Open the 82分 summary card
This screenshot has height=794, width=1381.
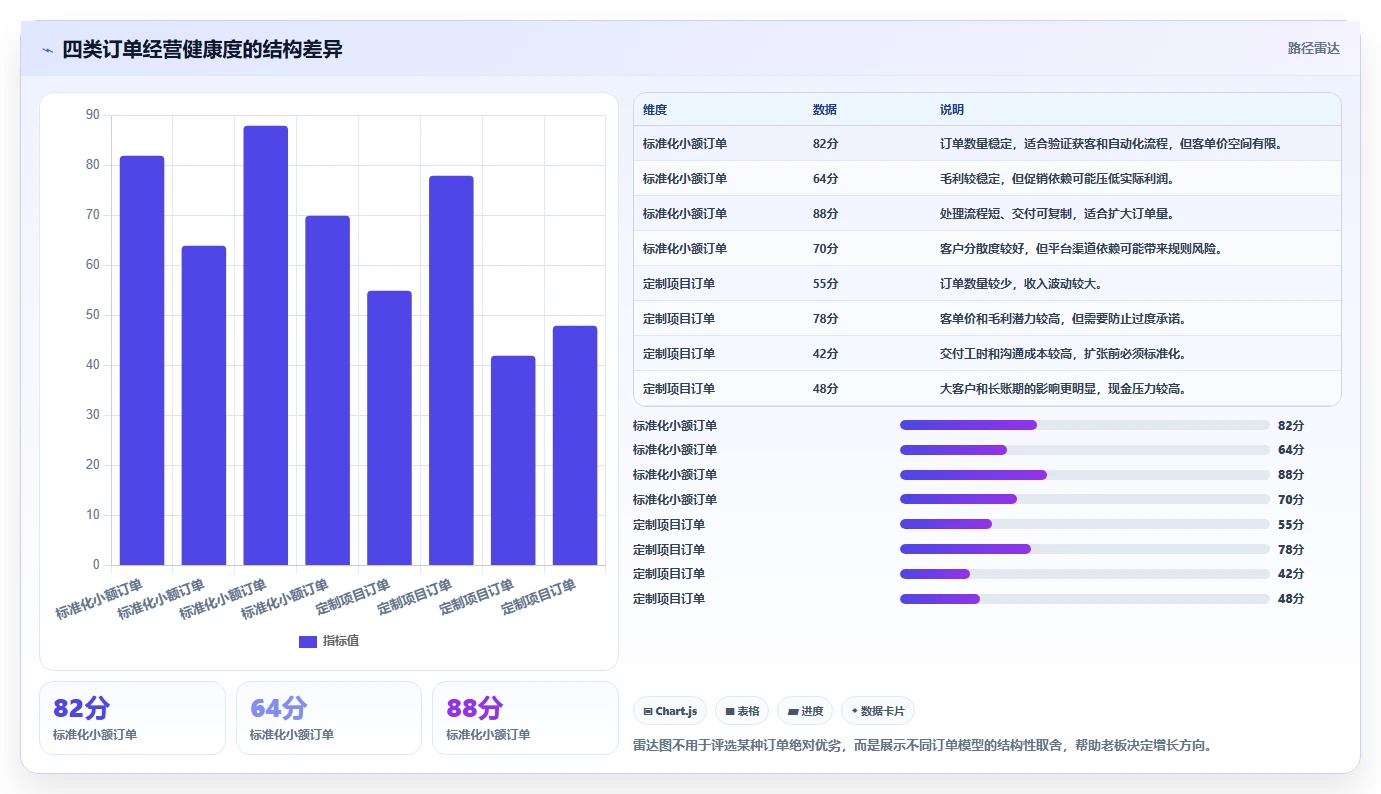(132, 718)
